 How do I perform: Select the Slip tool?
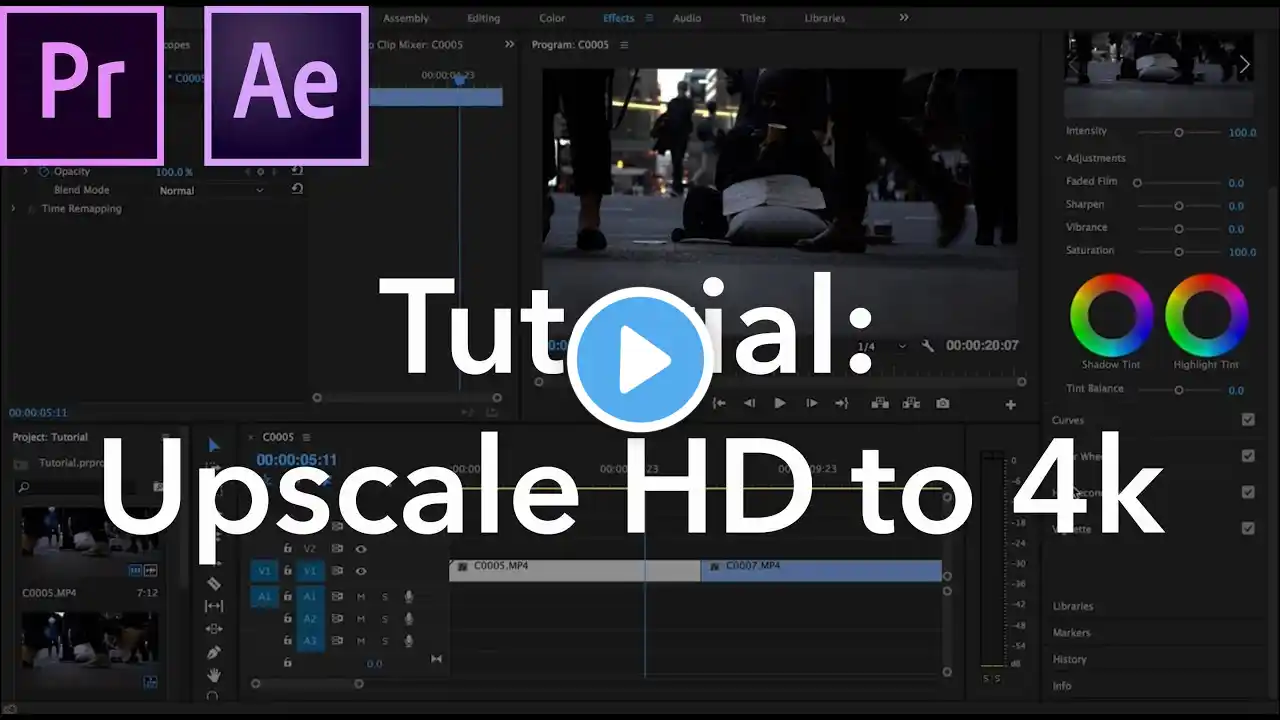click(213, 606)
